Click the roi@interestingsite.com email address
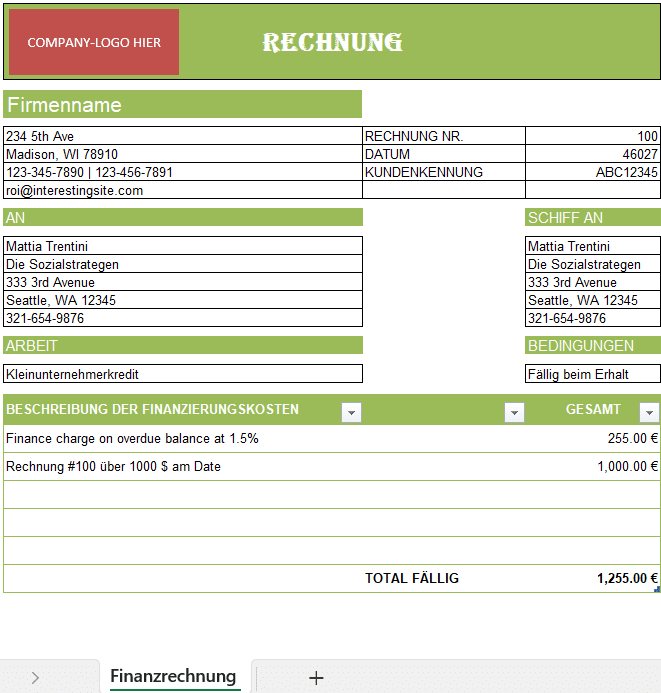The width and height of the screenshot is (661, 693). pyautogui.click(x=75, y=190)
